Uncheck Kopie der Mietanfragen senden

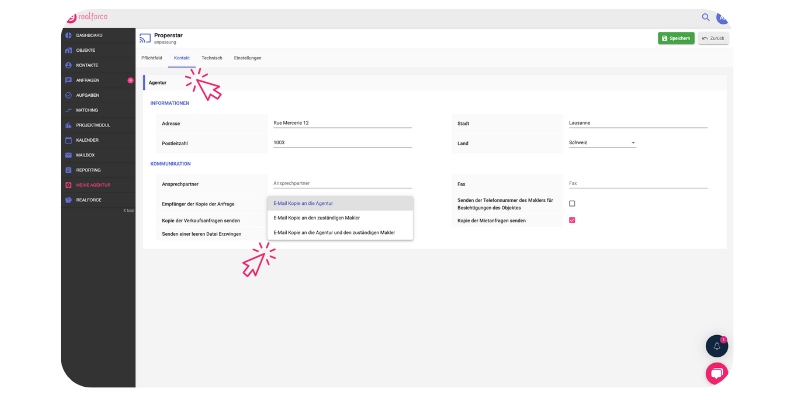pyautogui.click(x=572, y=220)
